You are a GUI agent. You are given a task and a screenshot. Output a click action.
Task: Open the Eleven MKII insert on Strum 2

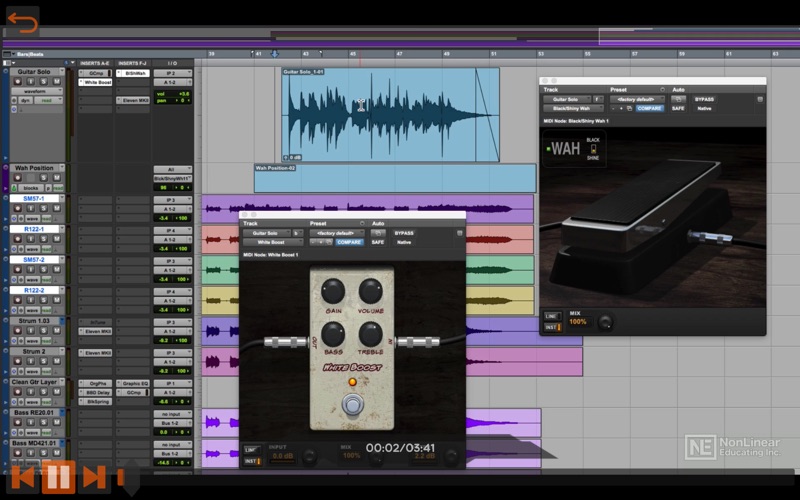click(x=95, y=353)
